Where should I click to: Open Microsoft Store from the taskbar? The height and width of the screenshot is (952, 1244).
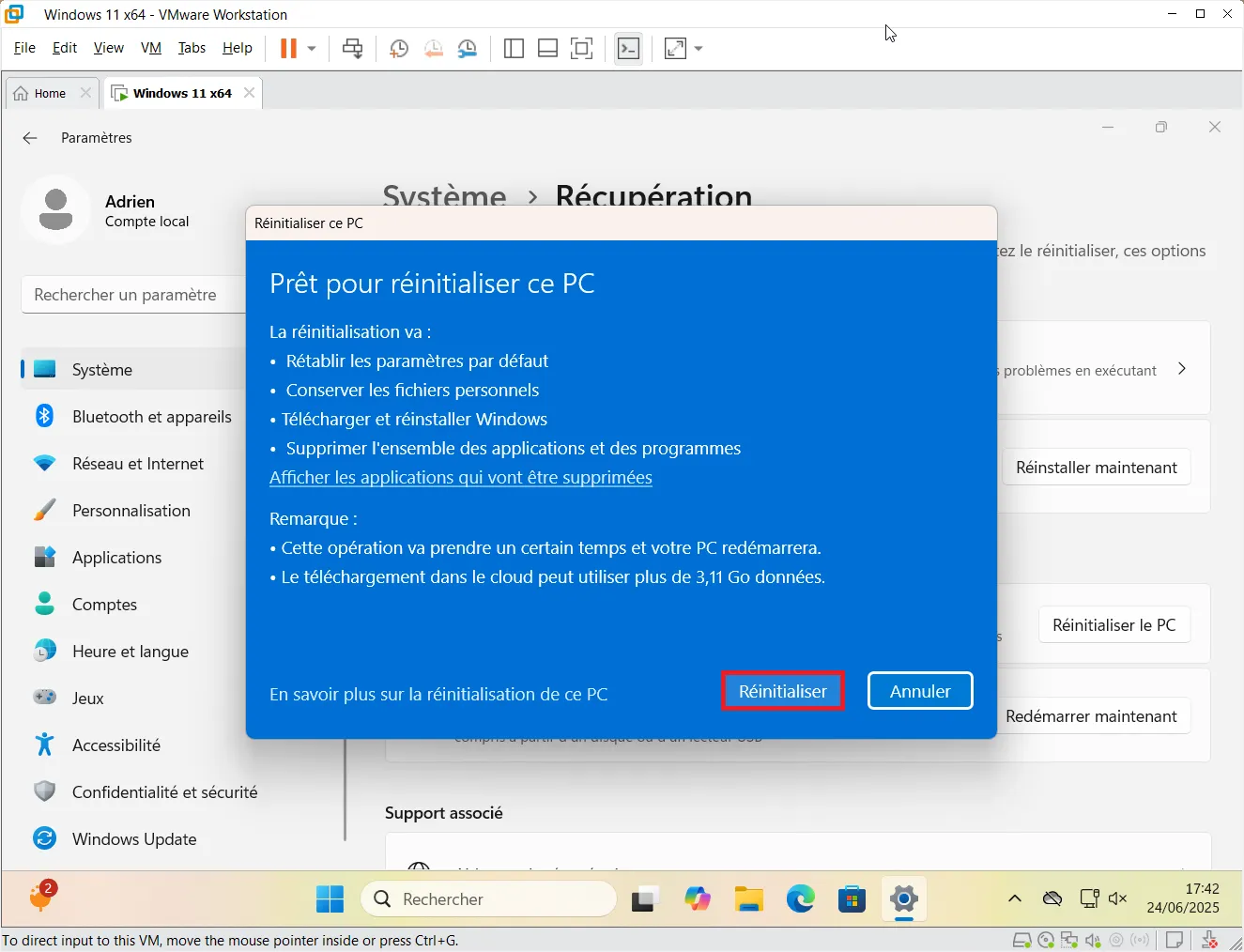pyautogui.click(x=852, y=899)
